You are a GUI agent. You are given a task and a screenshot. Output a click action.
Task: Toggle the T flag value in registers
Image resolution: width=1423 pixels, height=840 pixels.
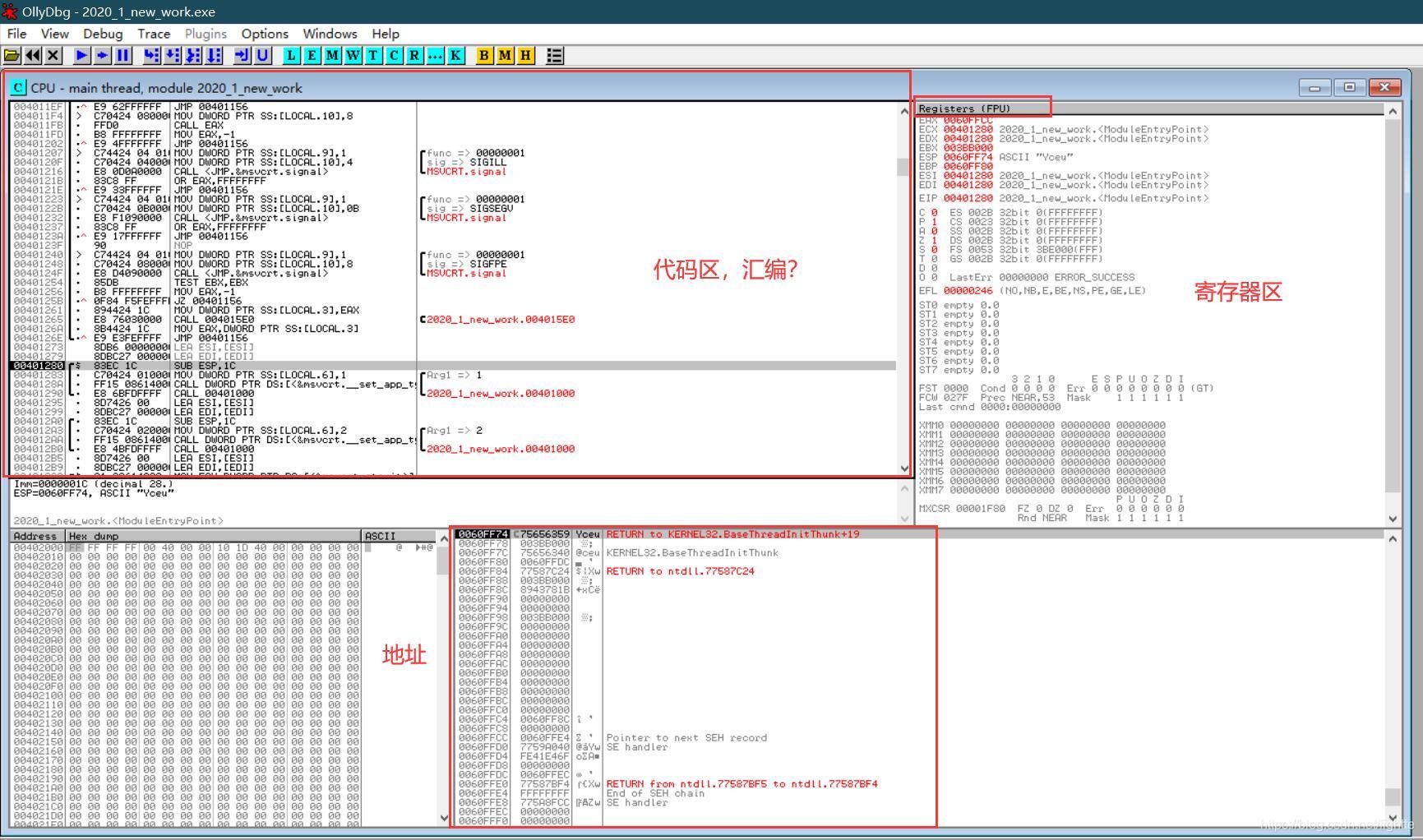tap(934, 259)
